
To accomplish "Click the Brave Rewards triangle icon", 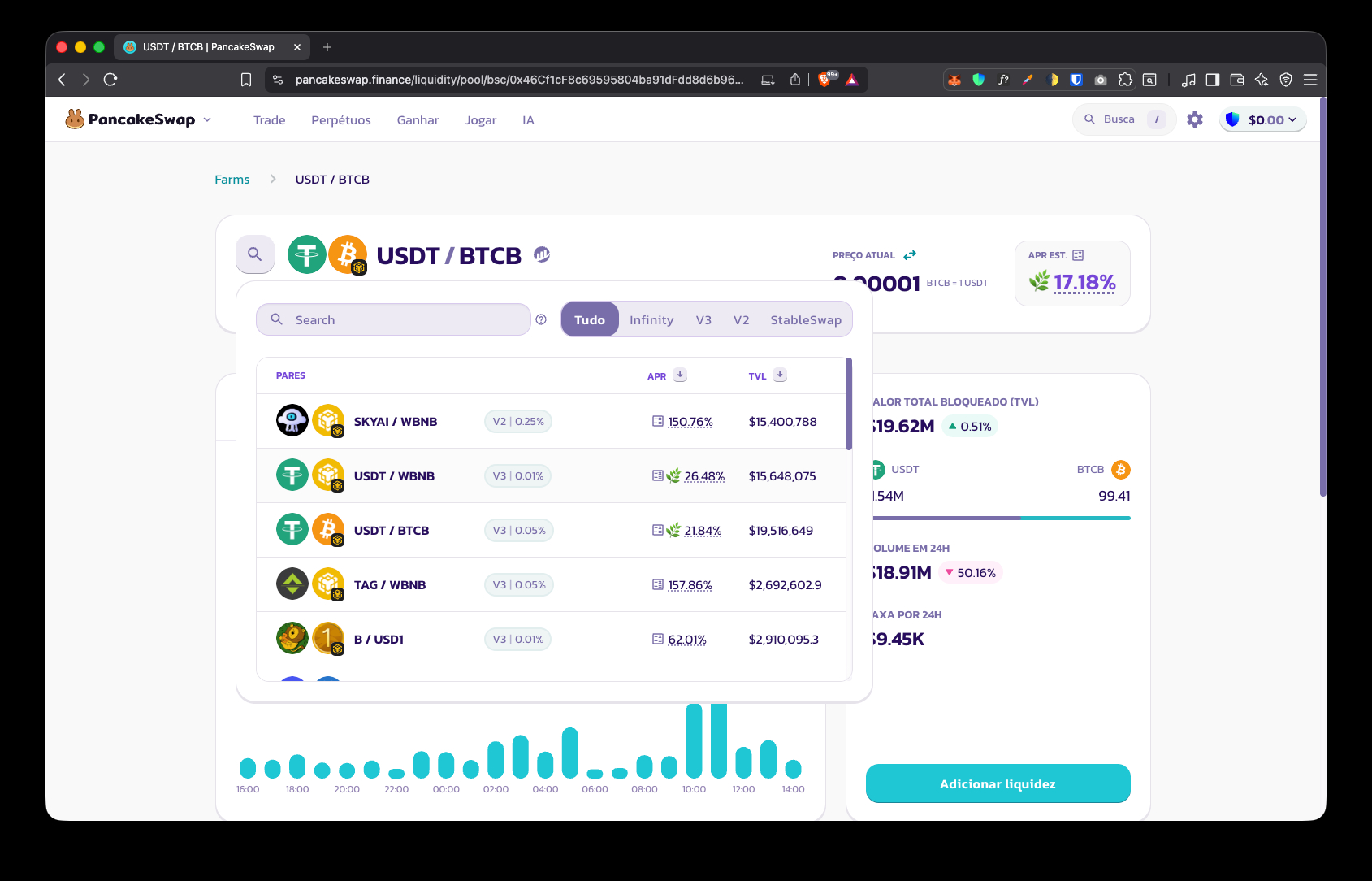I will 852,80.
